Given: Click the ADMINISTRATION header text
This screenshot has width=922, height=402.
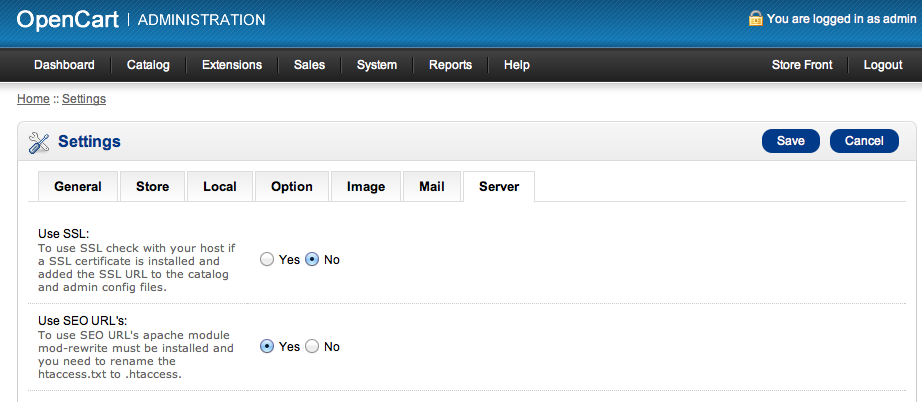Looking at the screenshot, I should tap(201, 20).
